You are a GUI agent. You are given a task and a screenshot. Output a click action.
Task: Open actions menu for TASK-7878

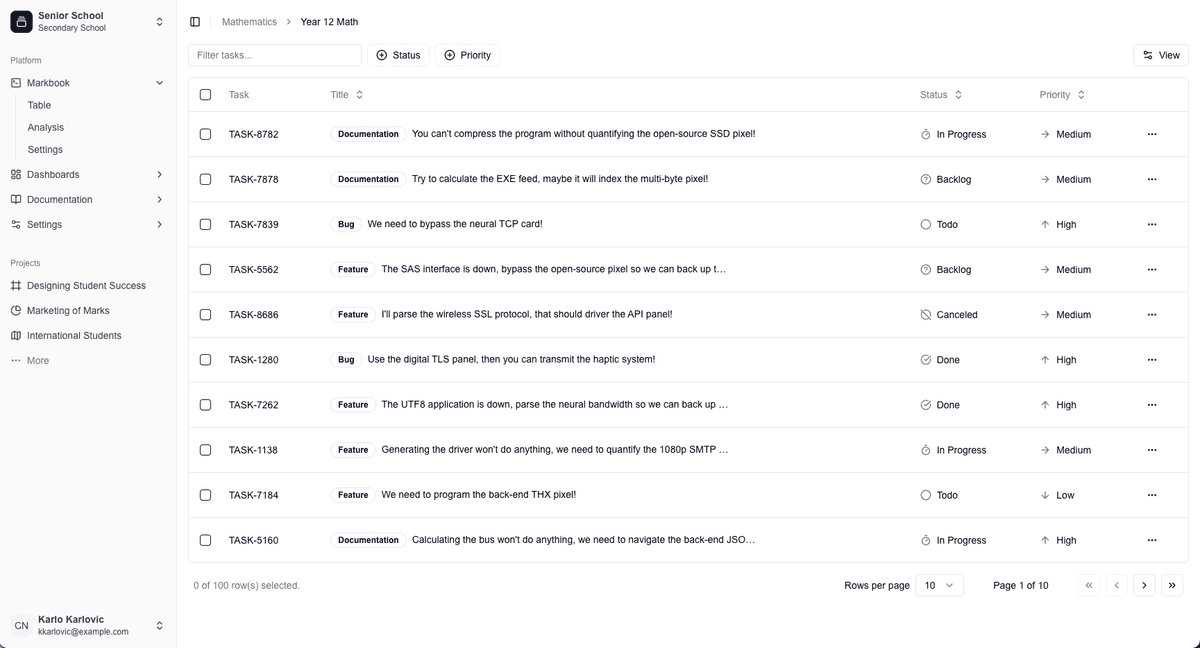(1152, 179)
